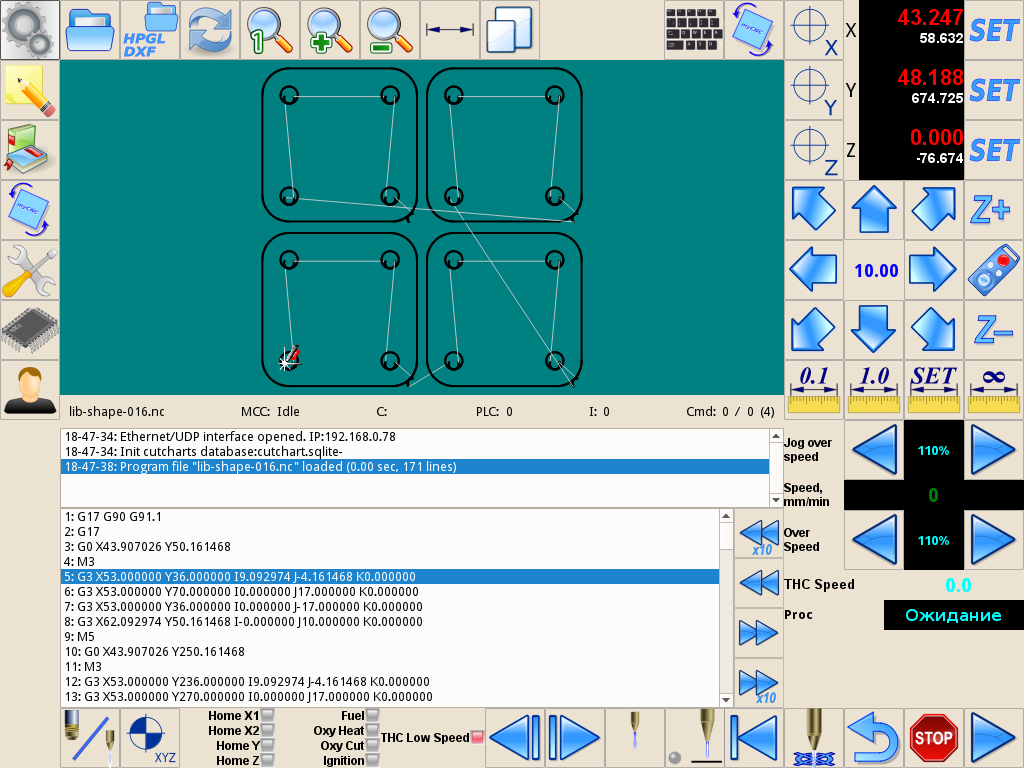Increase jog over speed with right arrow
Viewport: 1024px width, 768px height.
[993, 450]
